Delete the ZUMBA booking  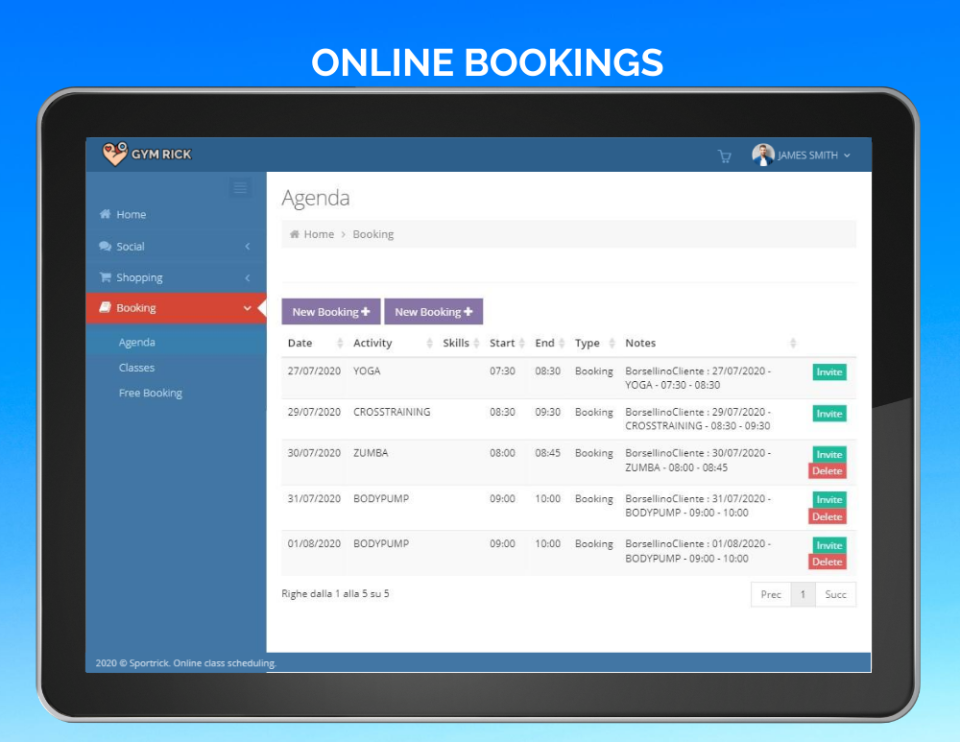tap(827, 470)
